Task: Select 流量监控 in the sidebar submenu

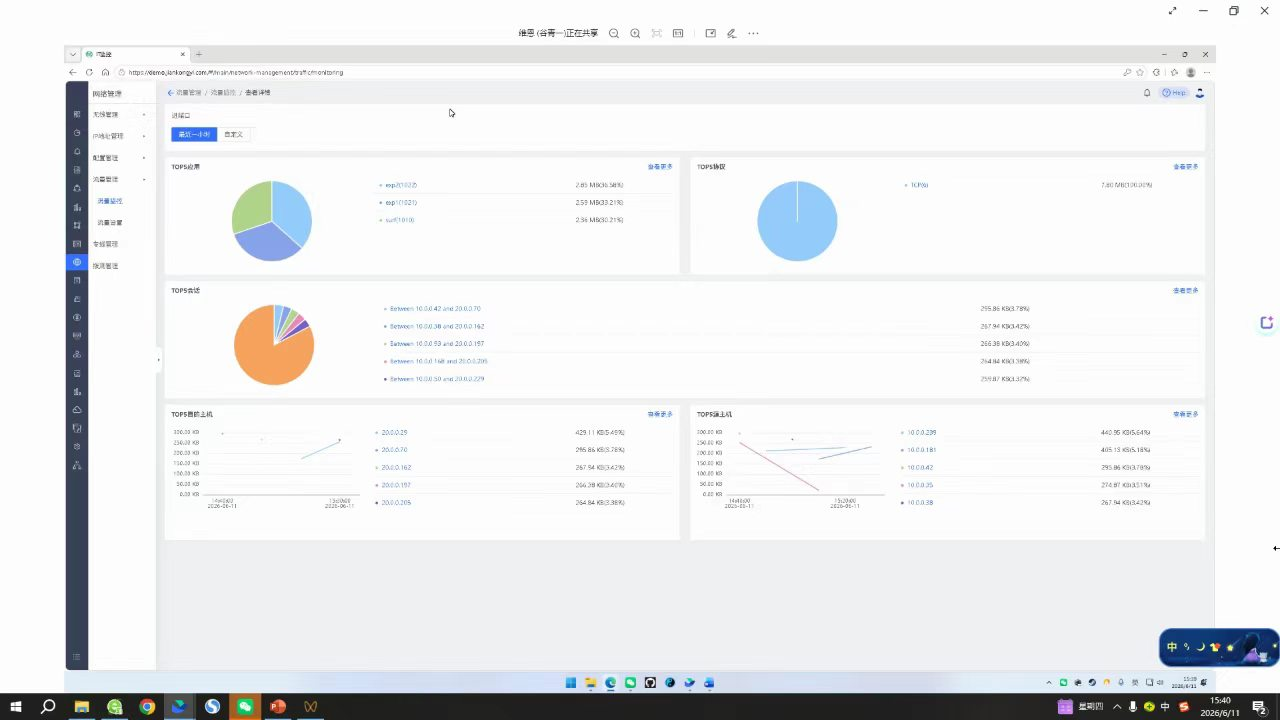Action: (x=110, y=201)
